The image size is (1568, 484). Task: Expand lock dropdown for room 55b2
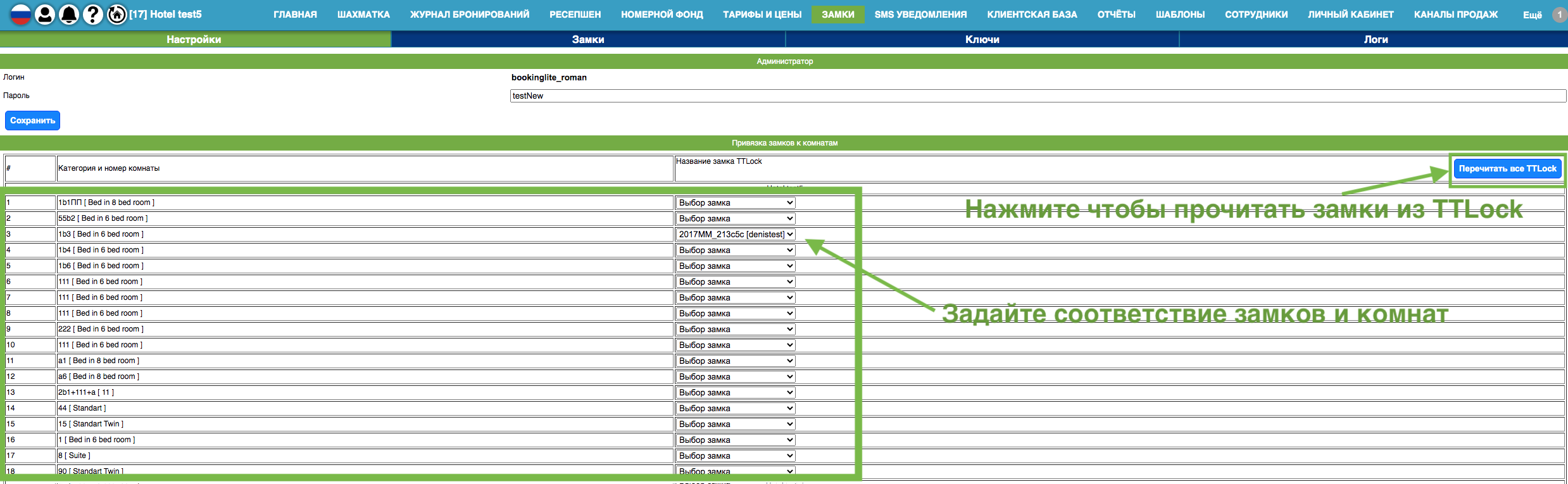[735, 219]
